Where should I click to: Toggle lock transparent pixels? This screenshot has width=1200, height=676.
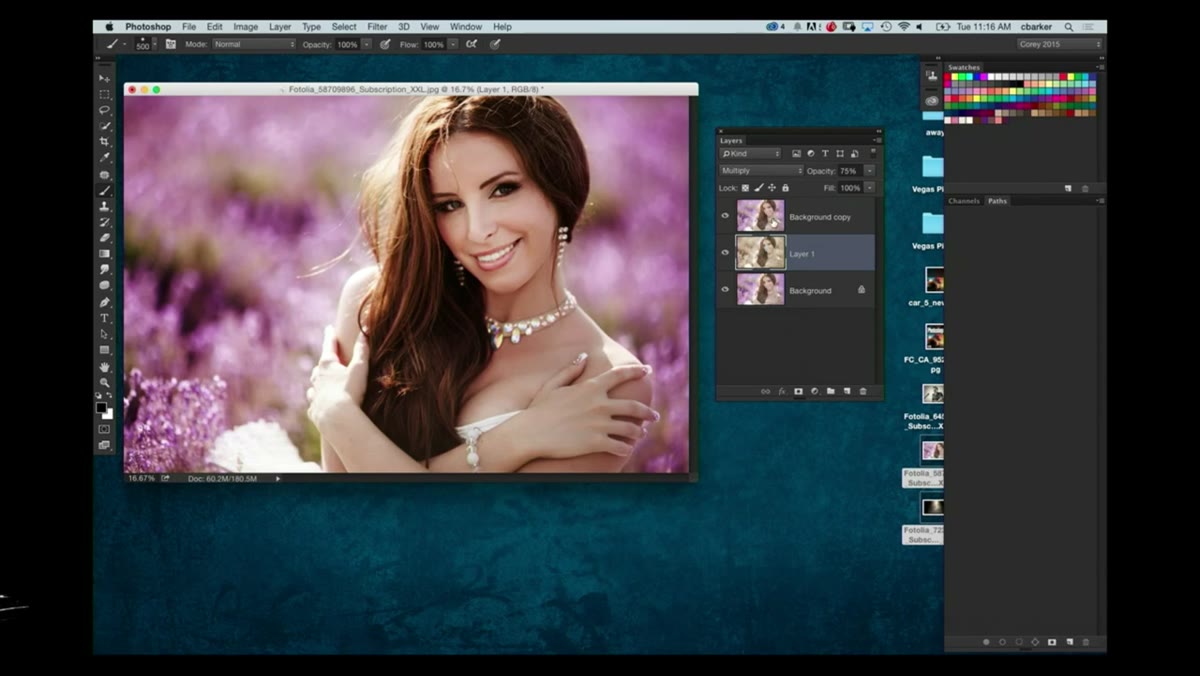[746, 188]
